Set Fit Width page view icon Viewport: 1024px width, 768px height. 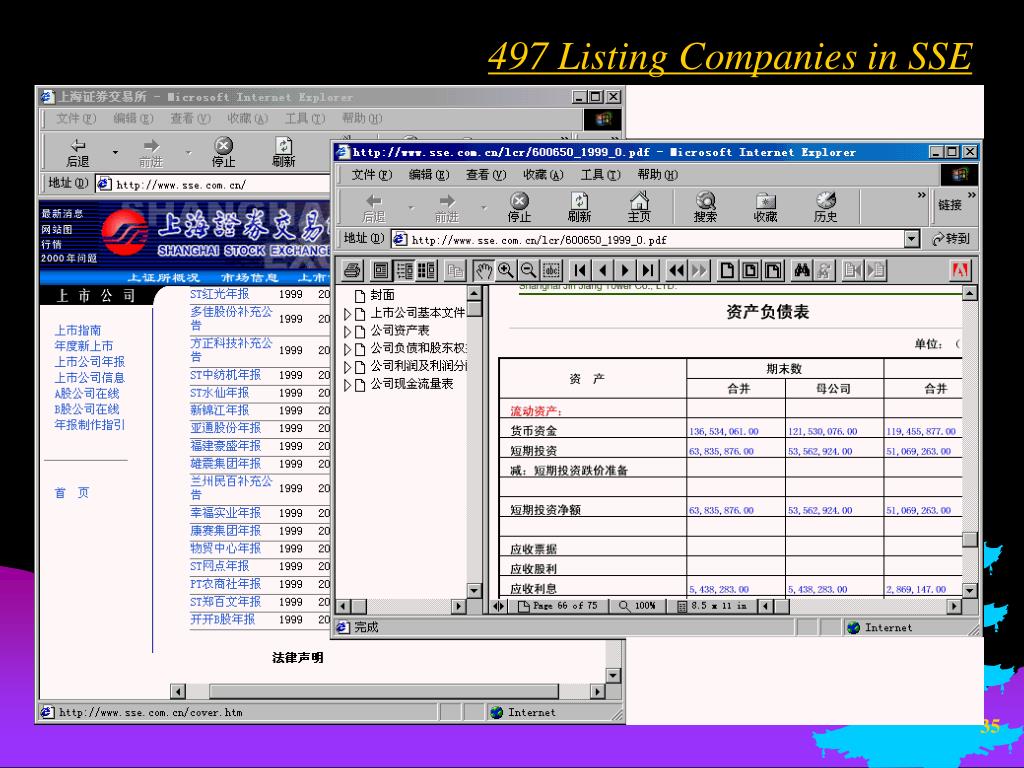pyautogui.click(x=773, y=270)
